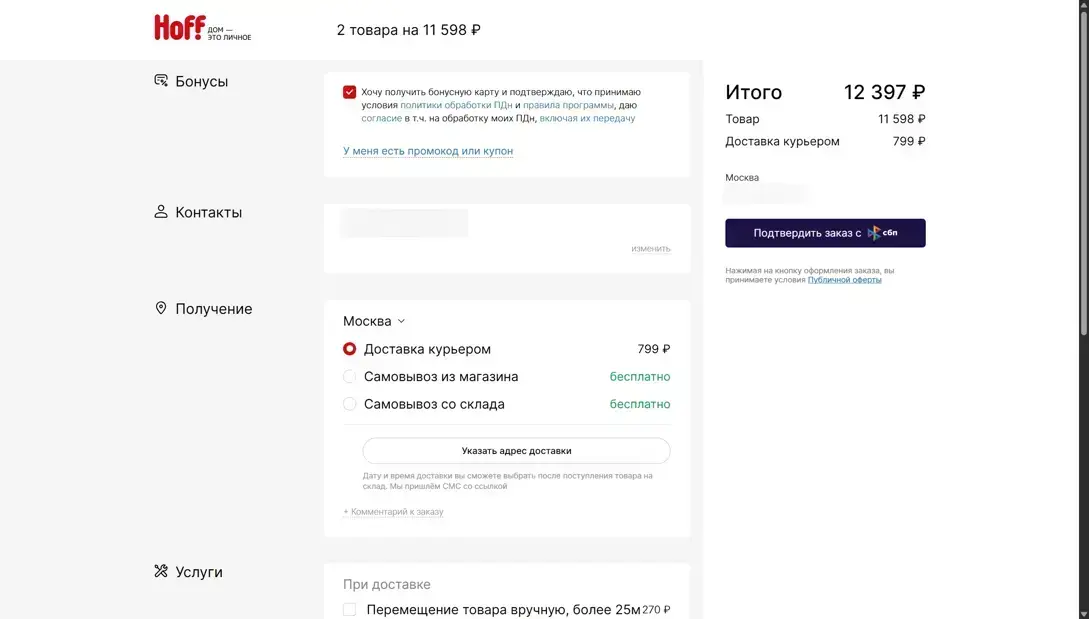Choose Самовывоз со склада option
1089x619 pixels.
[x=350, y=404]
